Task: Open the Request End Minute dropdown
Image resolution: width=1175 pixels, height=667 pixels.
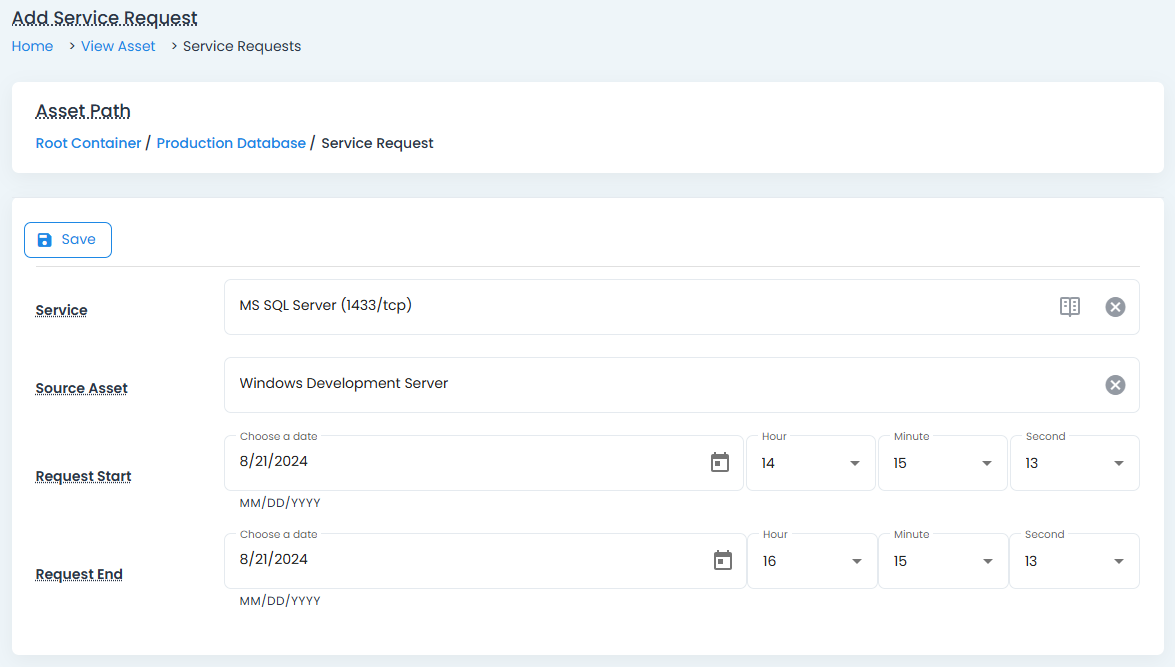Action: pyautogui.click(x=942, y=561)
